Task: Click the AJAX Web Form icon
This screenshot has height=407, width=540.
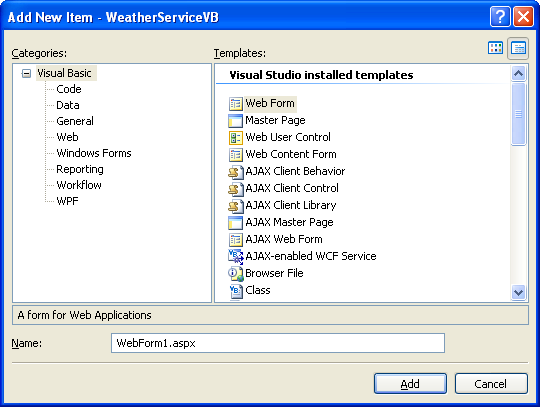Action: 236,239
